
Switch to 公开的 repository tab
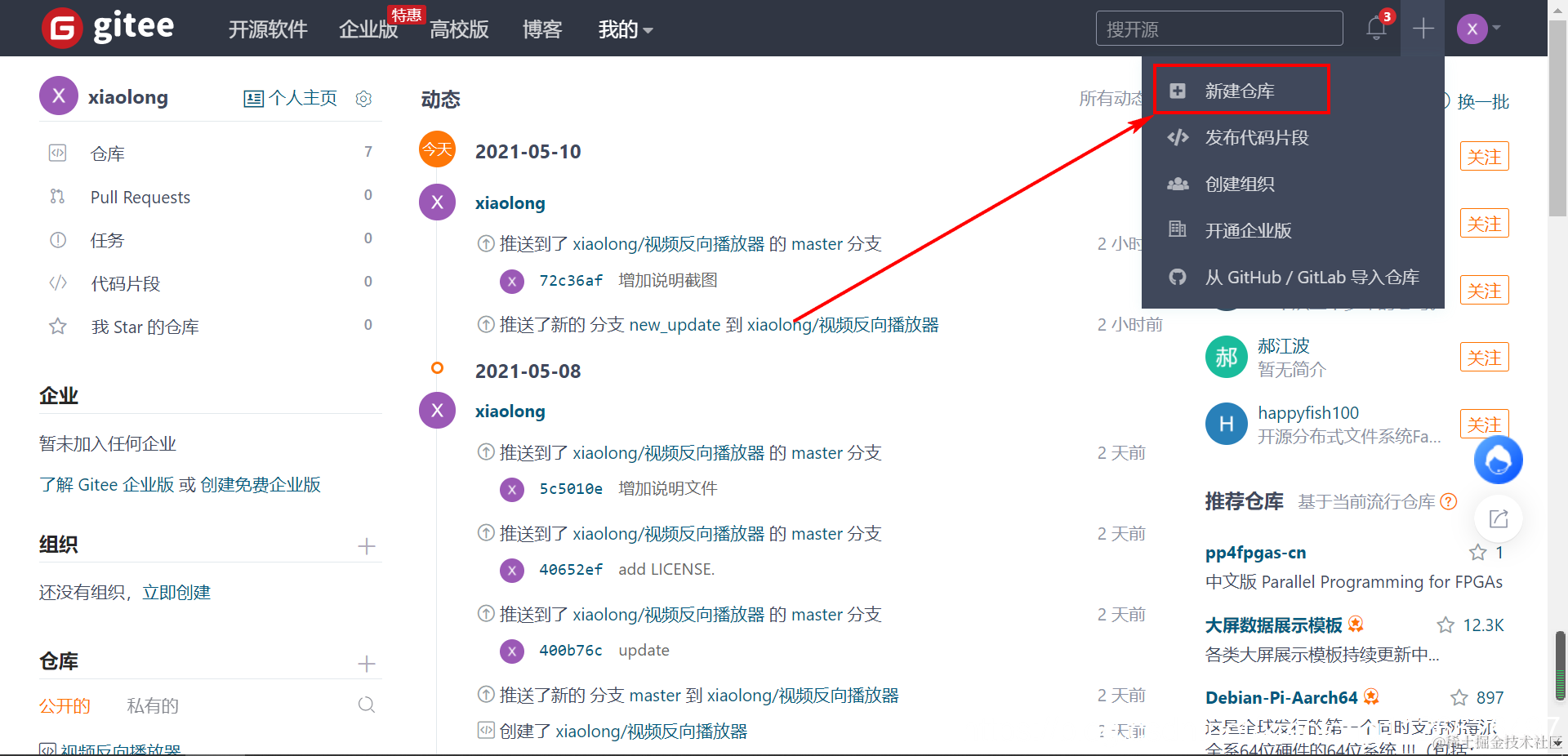pos(65,705)
